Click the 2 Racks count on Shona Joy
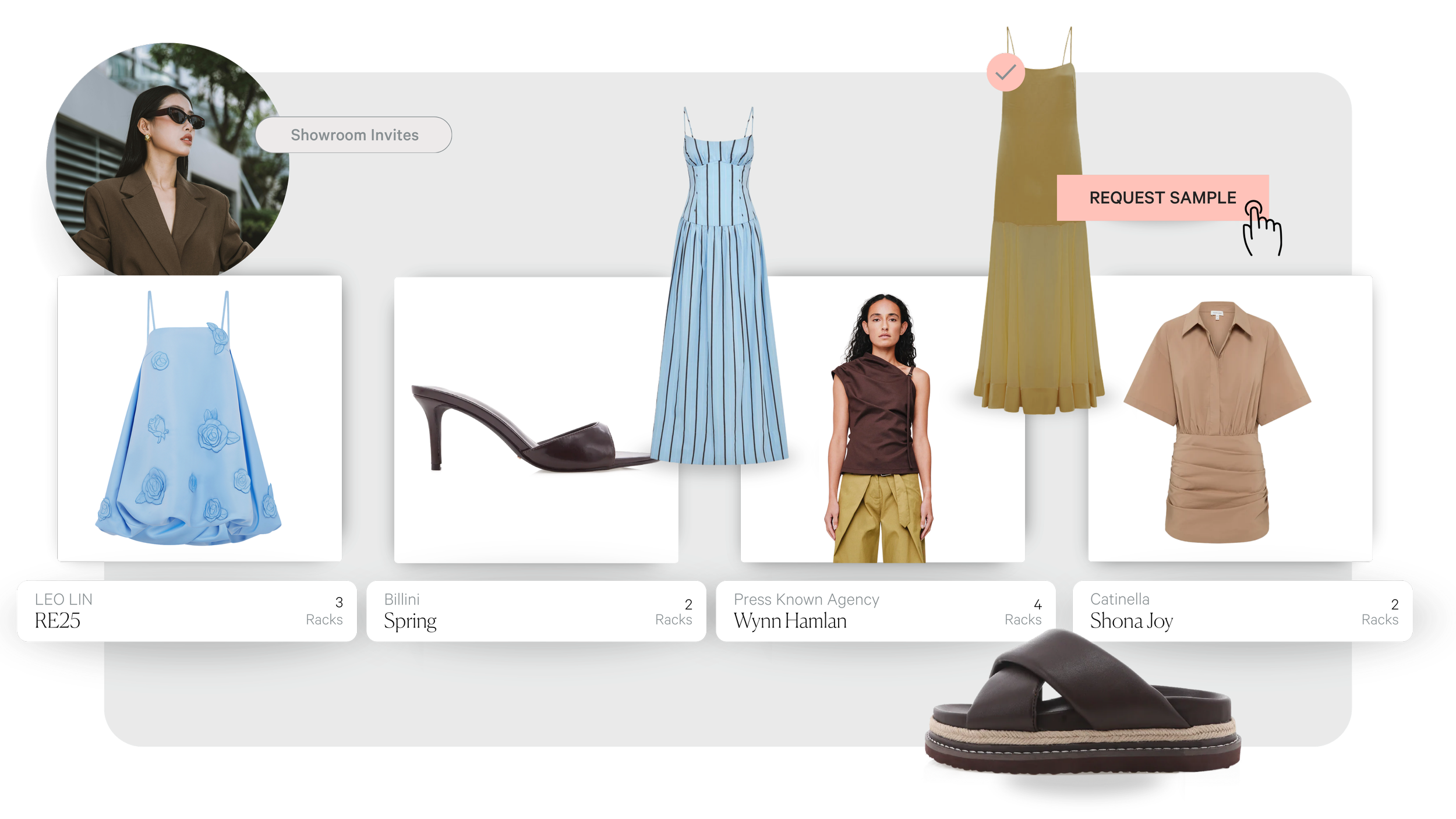Image resolution: width=1456 pixels, height=819 pixels. click(x=1380, y=612)
